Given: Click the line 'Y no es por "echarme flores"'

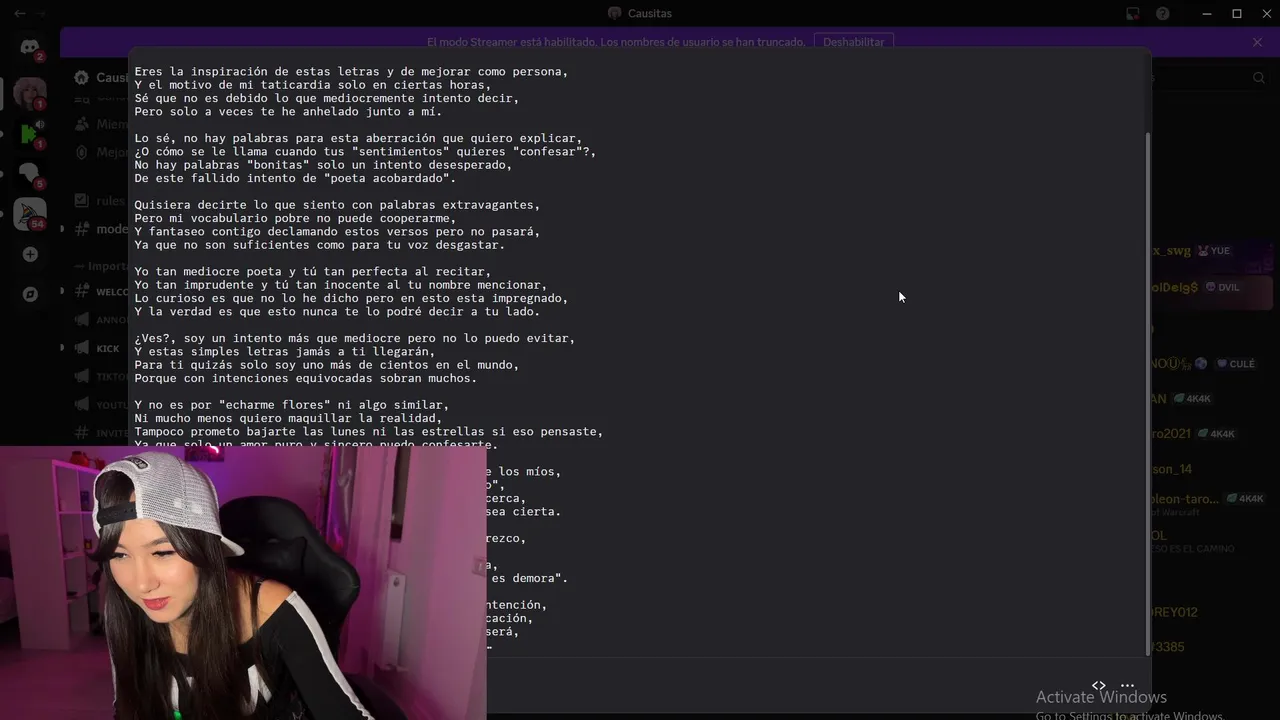Looking at the screenshot, I should [x=292, y=405].
